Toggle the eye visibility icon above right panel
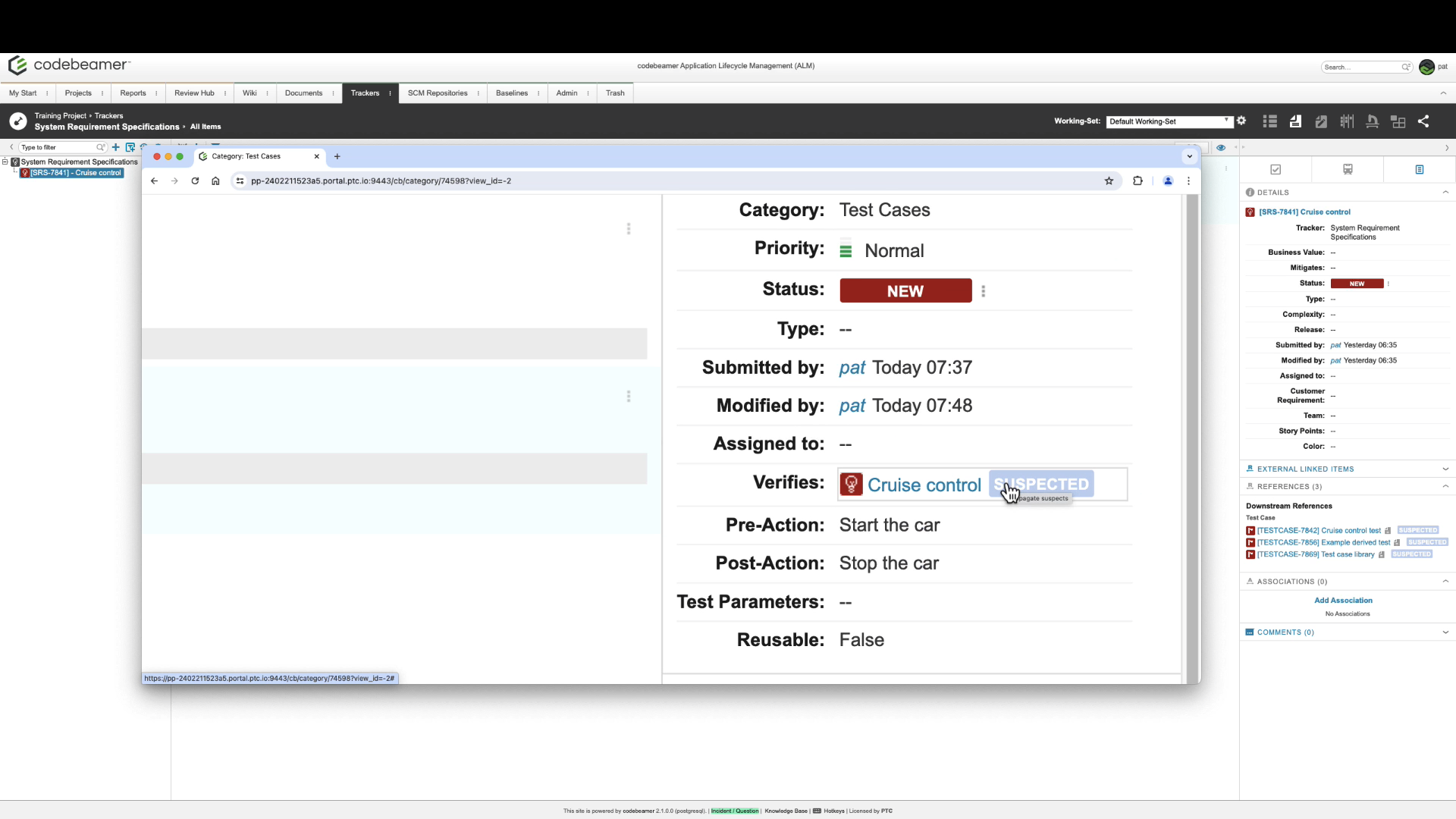 (1221, 148)
